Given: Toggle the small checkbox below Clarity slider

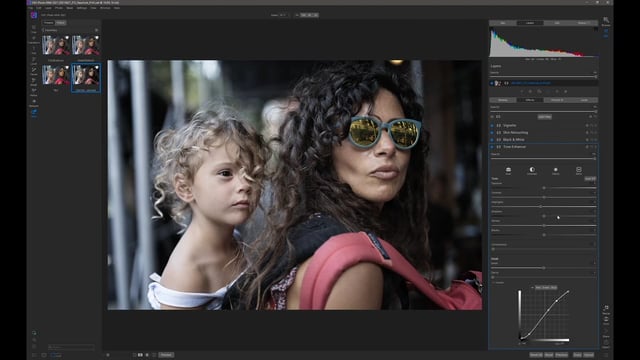Looking at the screenshot, I should tap(493, 282).
